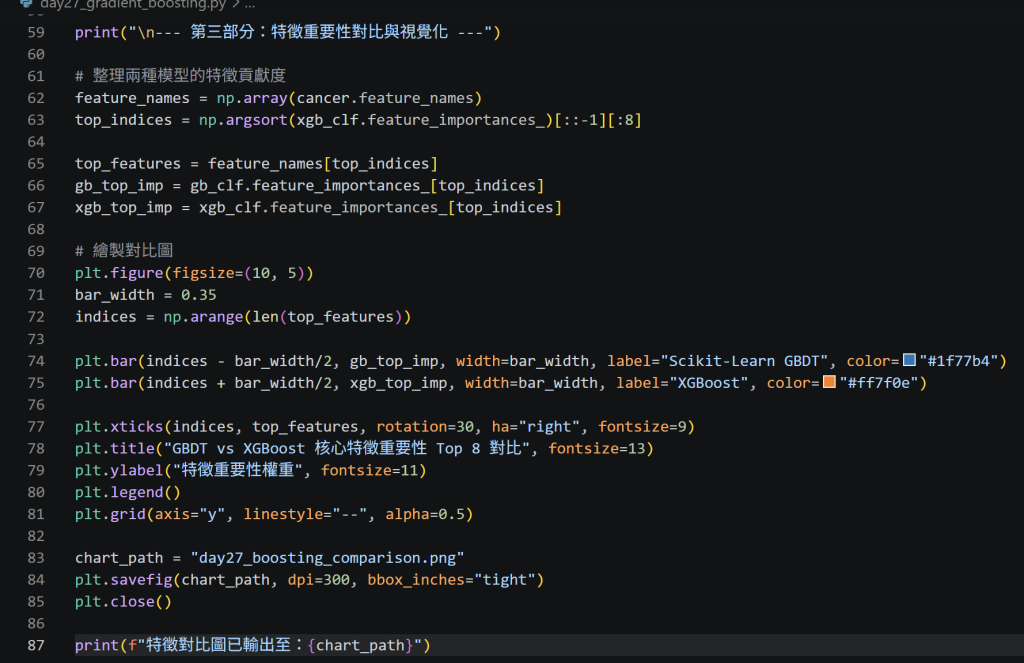
Task: Click the "print" call on line 59
Action: (97, 33)
